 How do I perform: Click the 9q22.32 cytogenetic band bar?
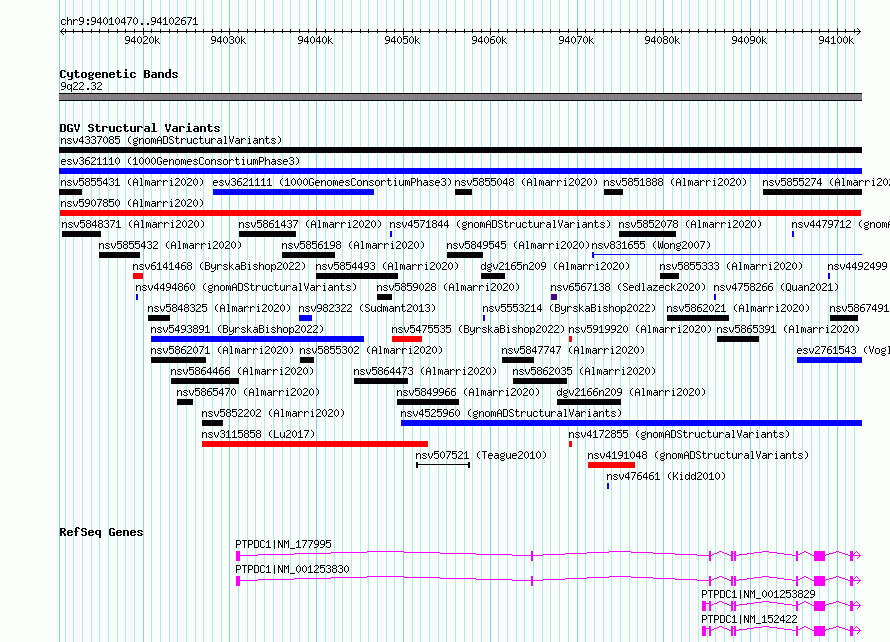coord(460,97)
